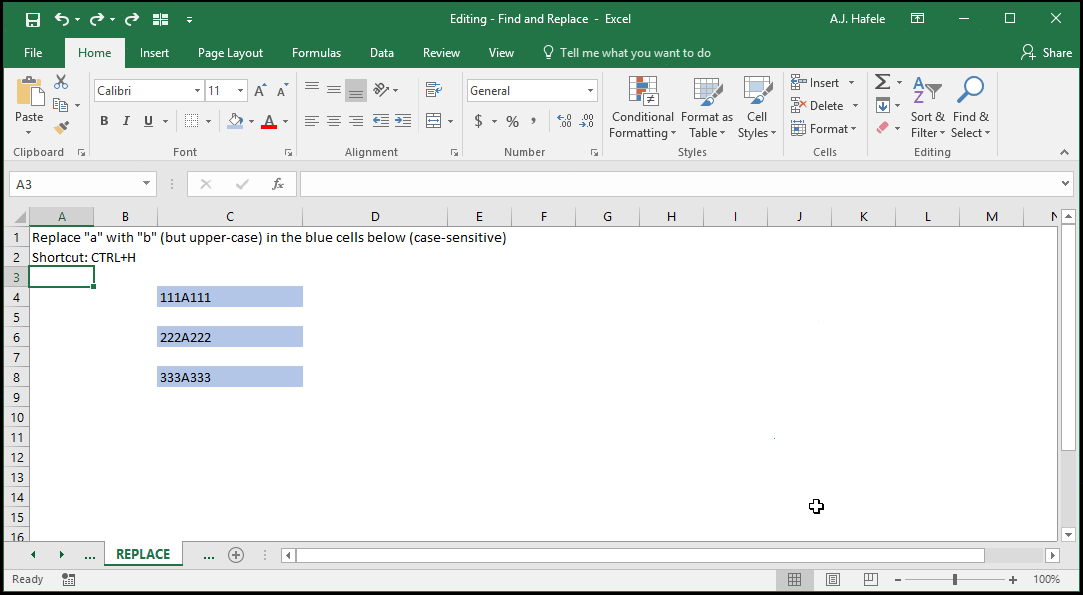The height and width of the screenshot is (595, 1083).
Task: Switch to the Insert tab
Action: pos(154,53)
